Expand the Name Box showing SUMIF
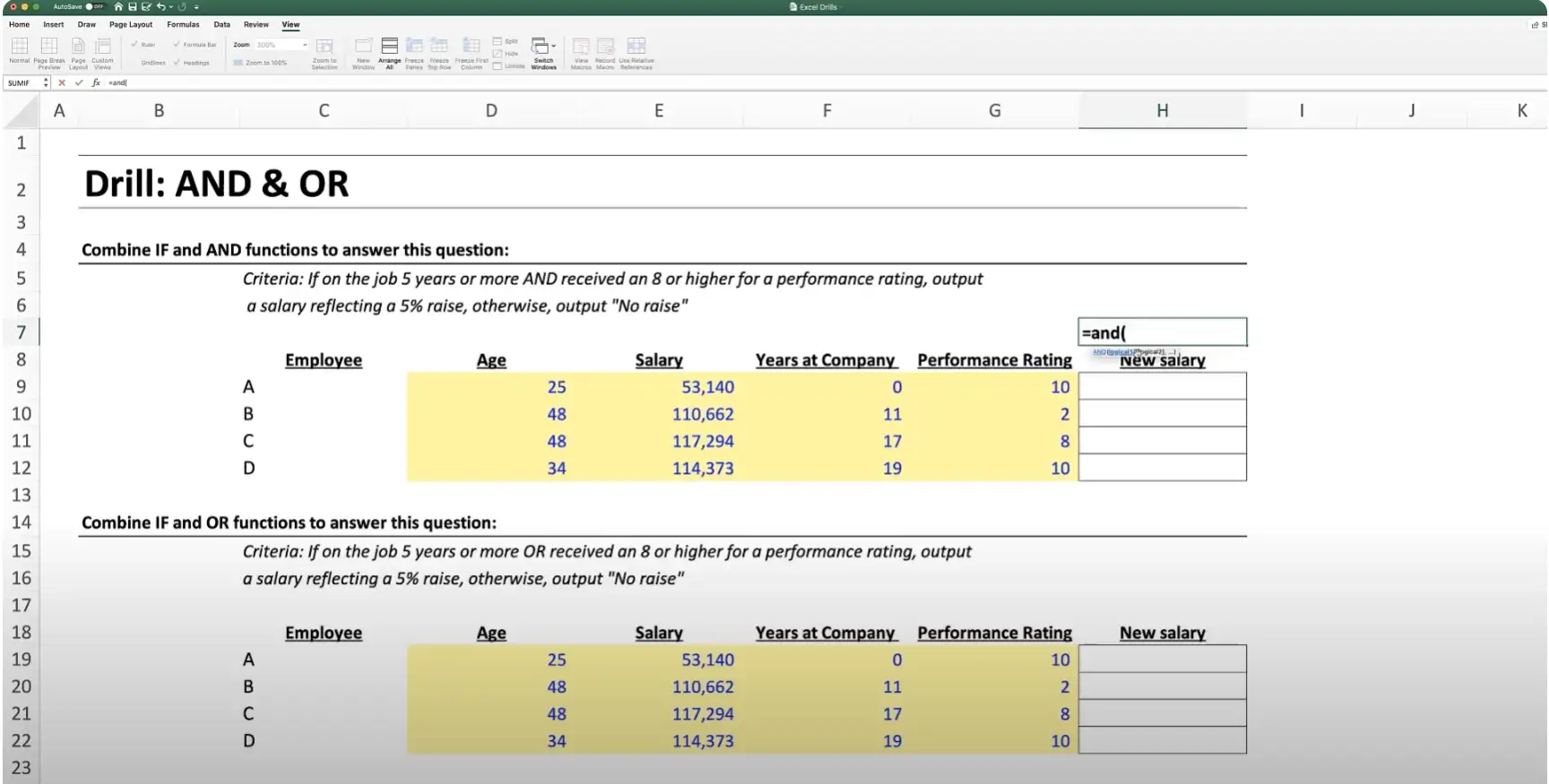 46,82
